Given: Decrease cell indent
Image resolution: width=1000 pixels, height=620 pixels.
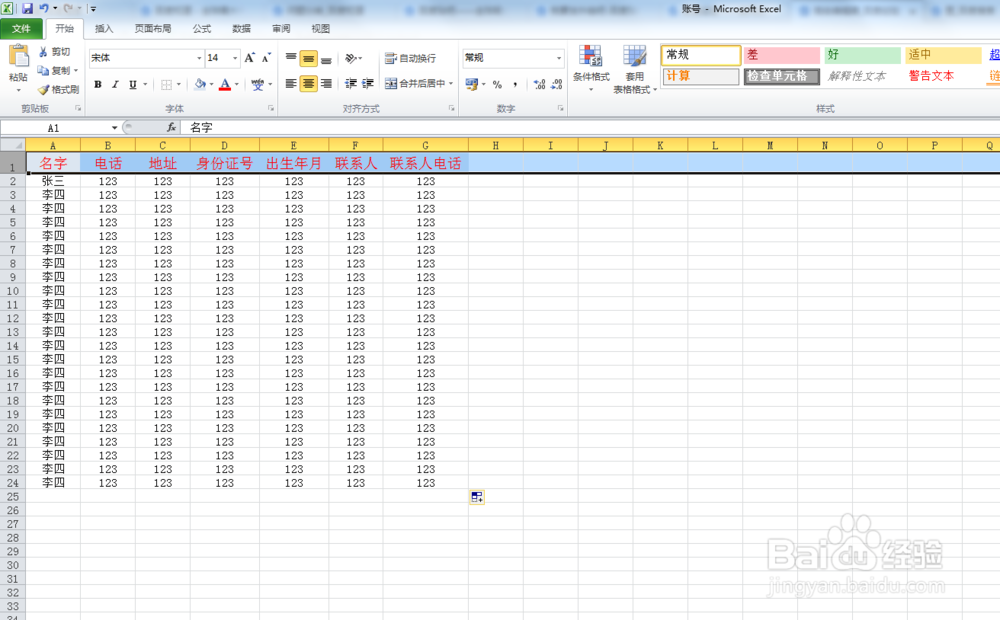Looking at the screenshot, I should click(x=351, y=84).
